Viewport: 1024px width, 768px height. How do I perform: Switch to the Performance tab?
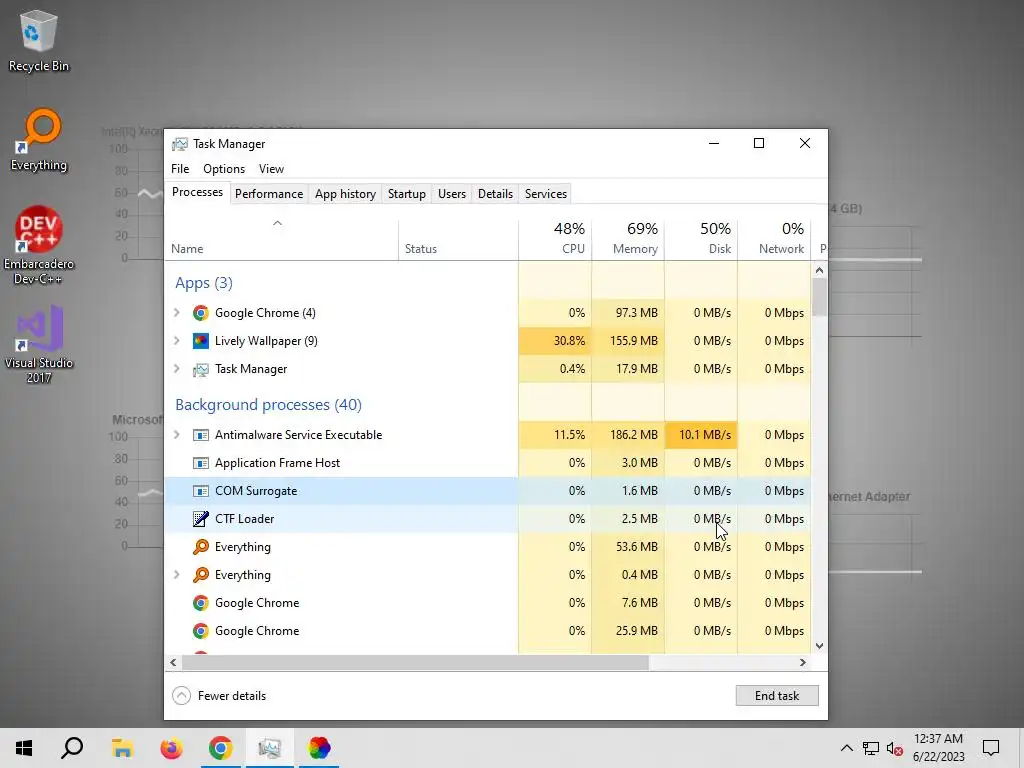[x=269, y=194]
